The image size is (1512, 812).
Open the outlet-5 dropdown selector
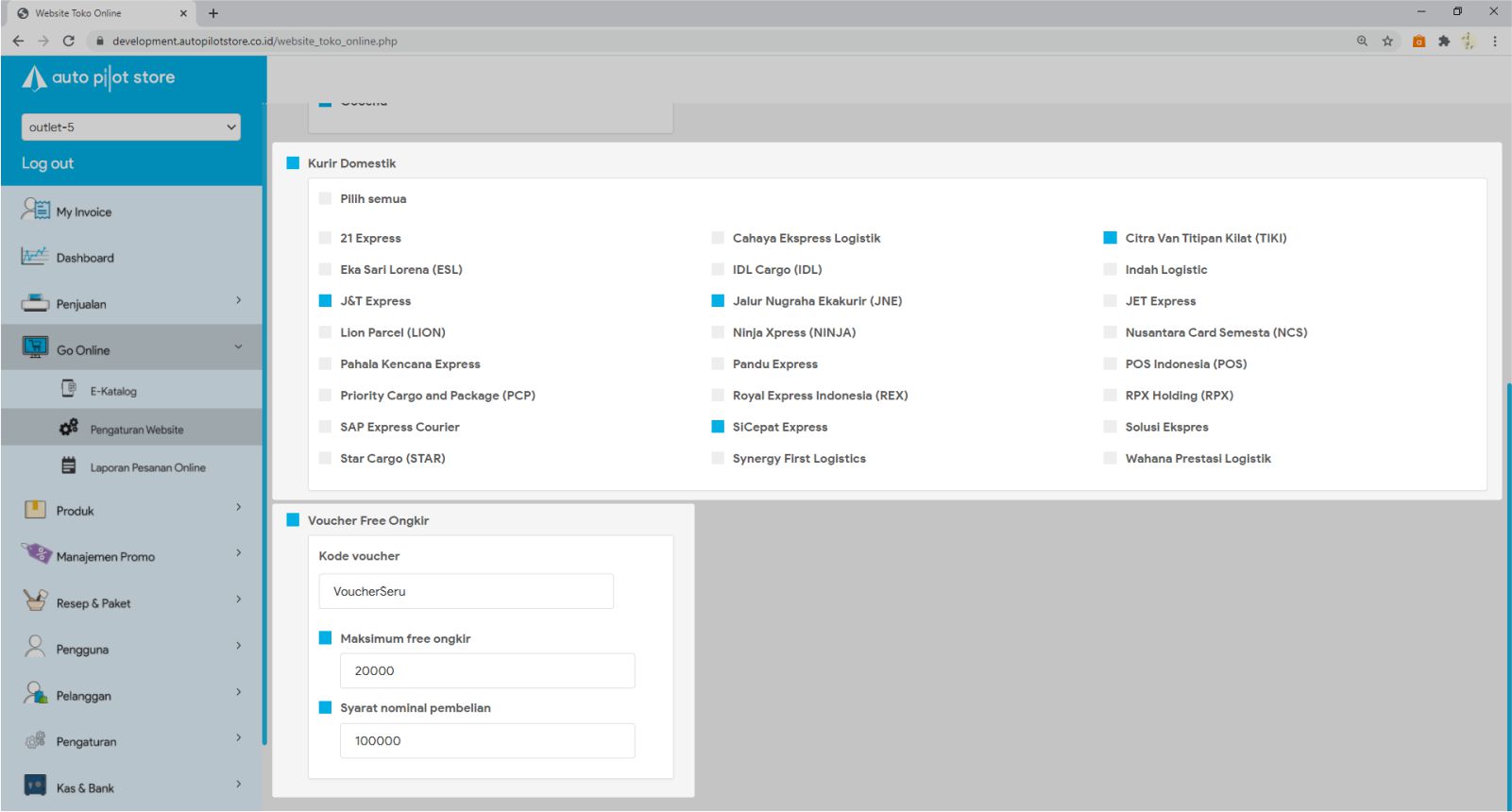pyautogui.click(x=130, y=127)
